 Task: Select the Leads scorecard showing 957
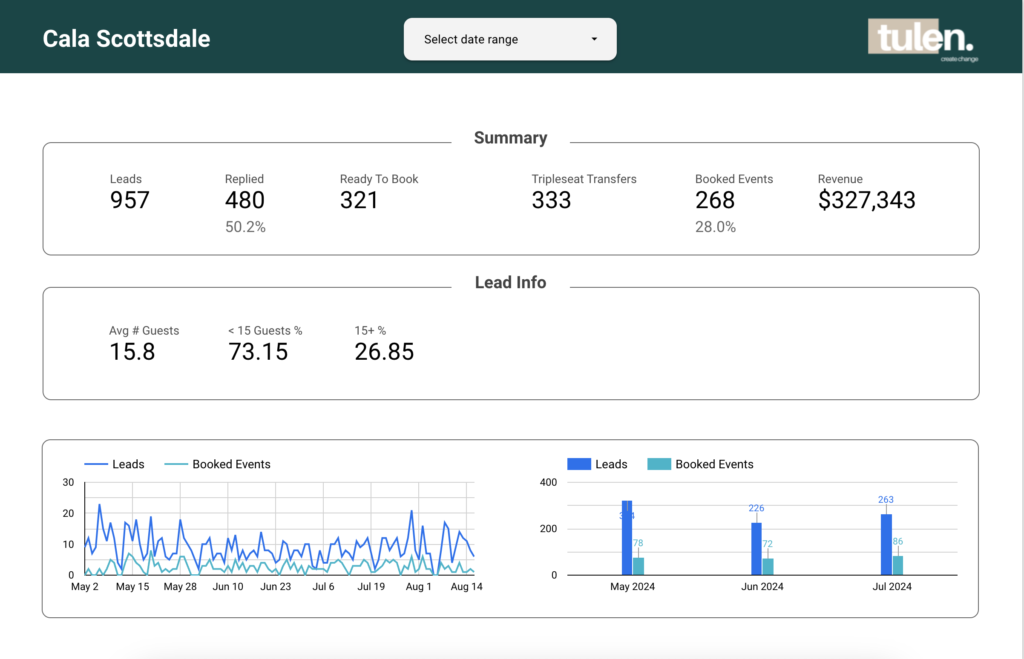click(129, 200)
